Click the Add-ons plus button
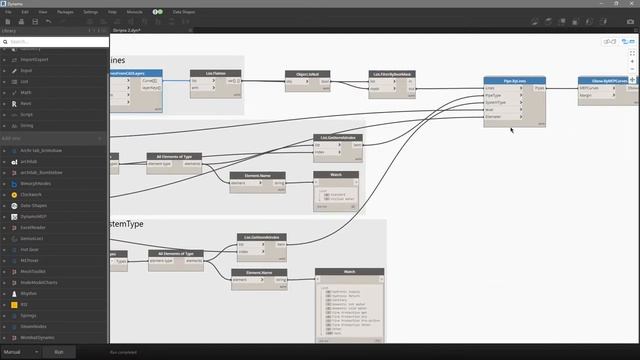Screen dimensions: 640x360 (100, 138)
